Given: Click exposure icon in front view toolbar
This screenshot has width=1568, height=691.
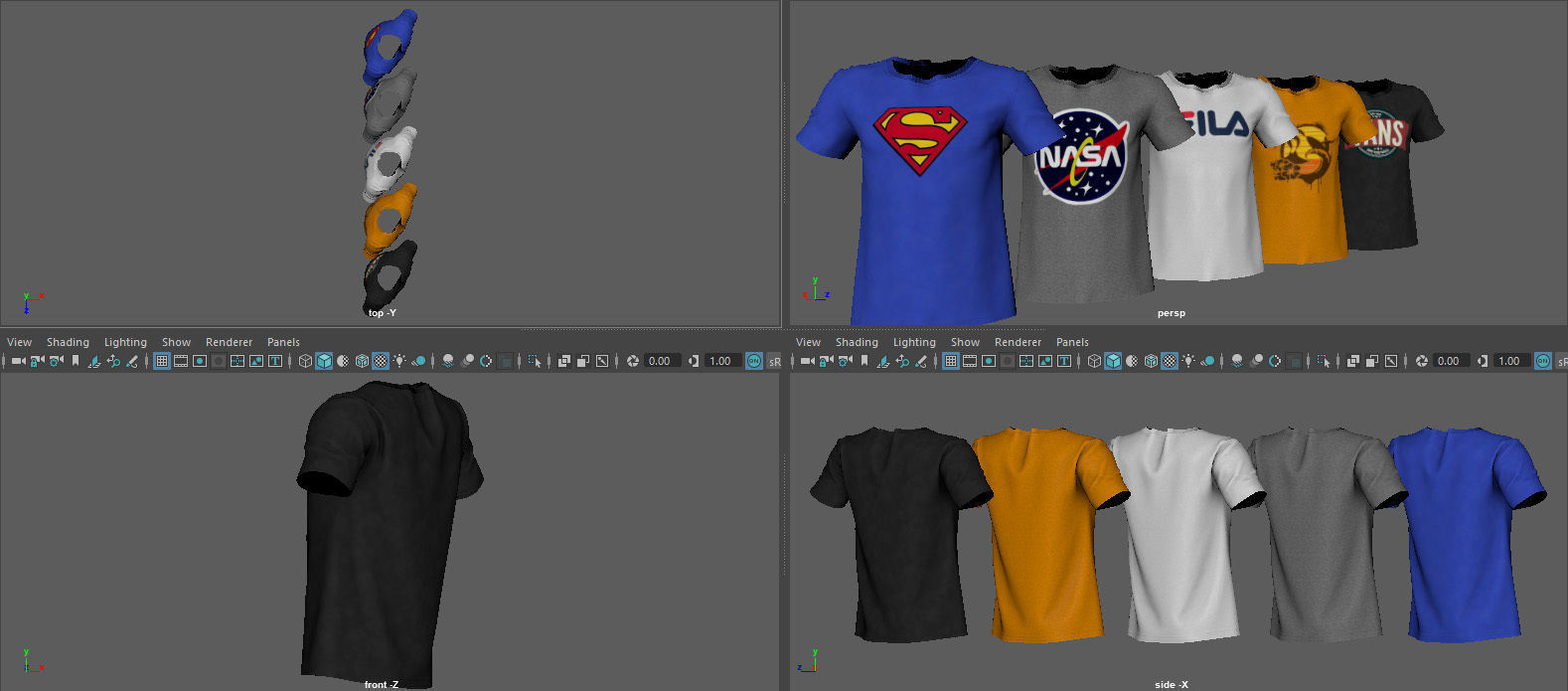Looking at the screenshot, I should coord(632,361).
